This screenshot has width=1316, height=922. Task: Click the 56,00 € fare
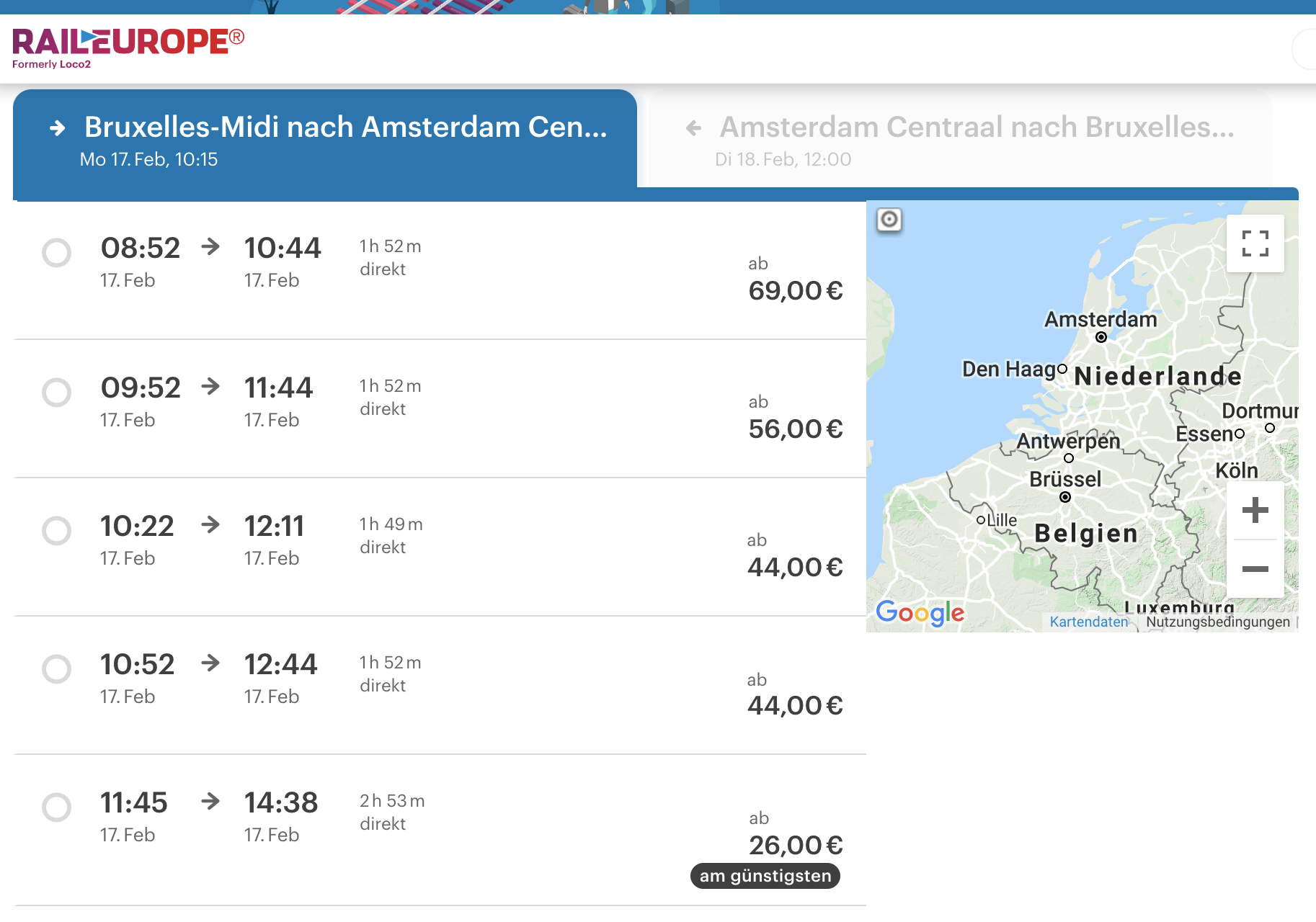point(795,429)
